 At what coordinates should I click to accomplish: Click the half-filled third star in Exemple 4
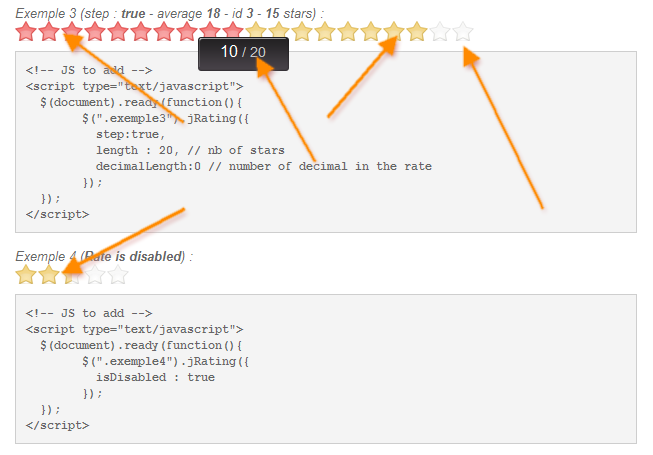click(72, 275)
